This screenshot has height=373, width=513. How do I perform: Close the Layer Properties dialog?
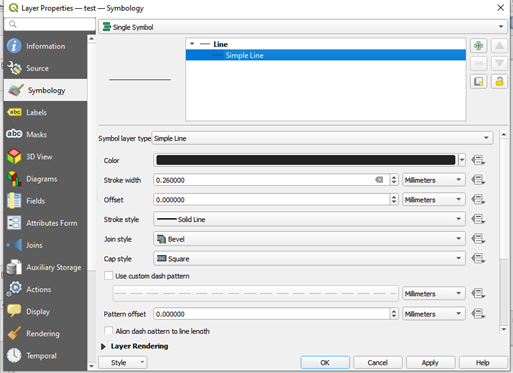(500, 8)
